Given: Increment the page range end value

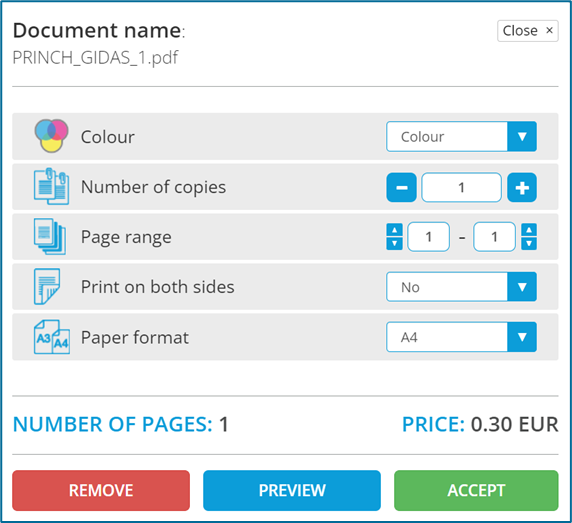Looking at the screenshot, I should [x=529, y=230].
